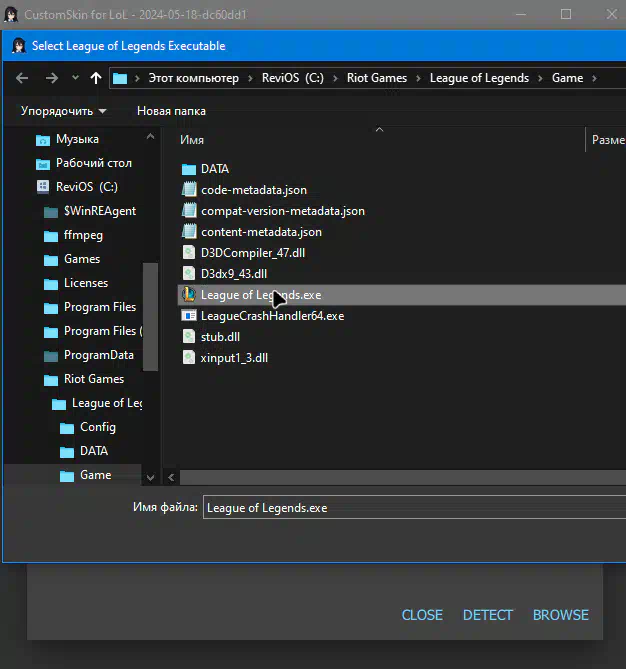Open the Упорядочить menu
The image size is (626, 669).
(x=64, y=111)
